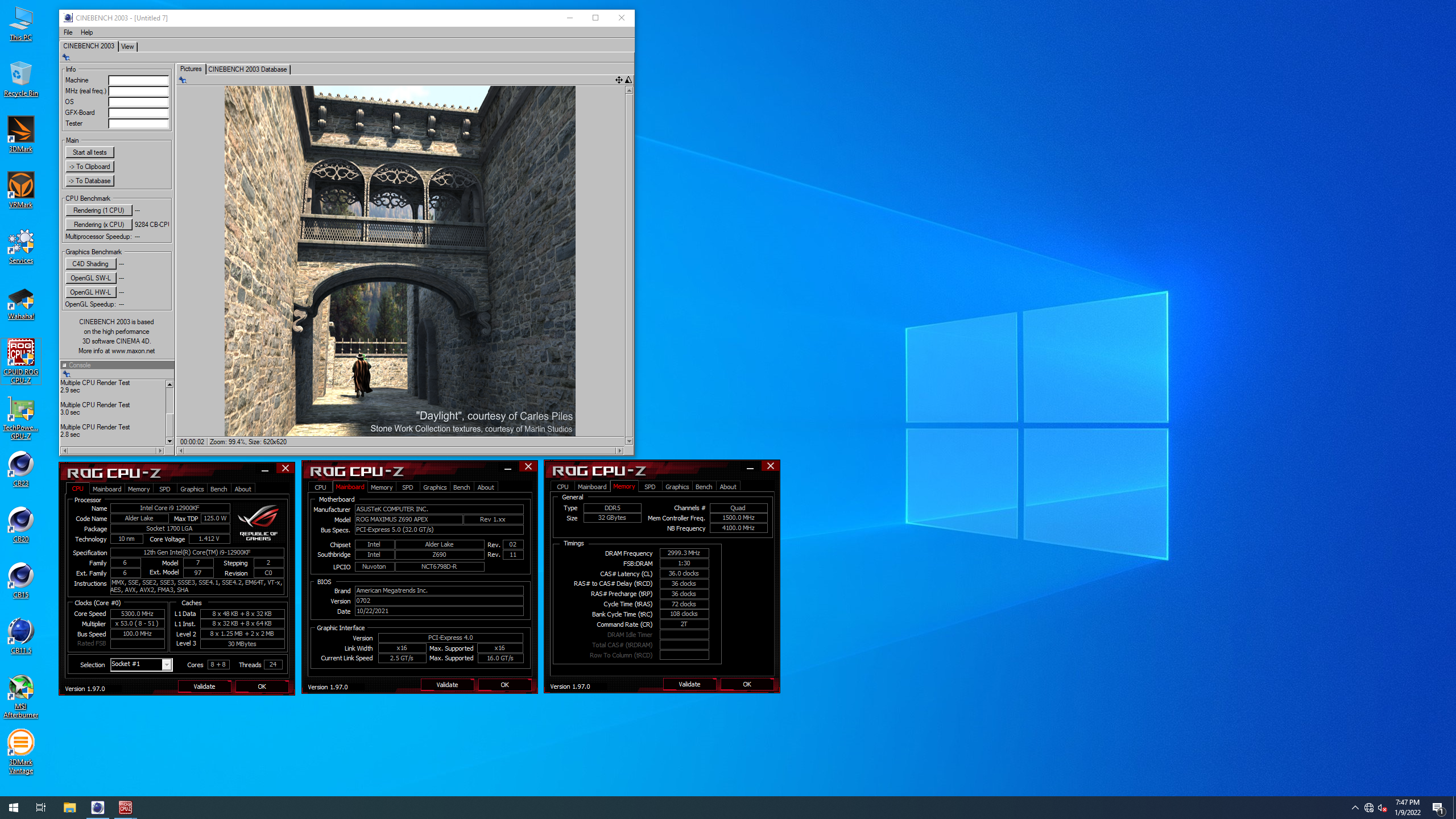Click rendered Daylight picture
The height and width of the screenshot is (819, 1456).
[x=400, y=261]
